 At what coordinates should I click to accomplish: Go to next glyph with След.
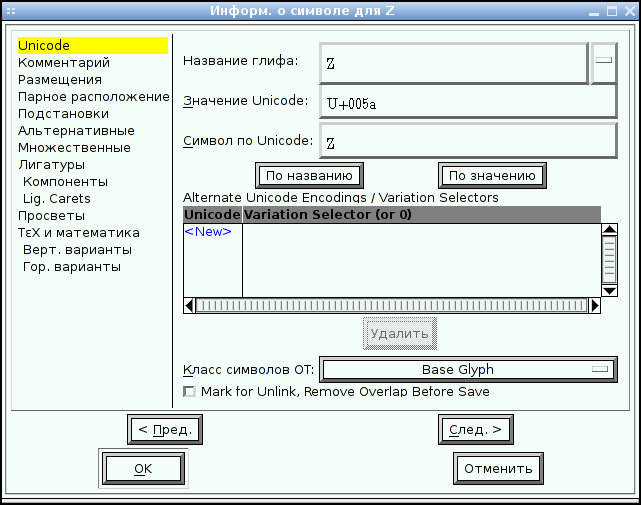475,429
